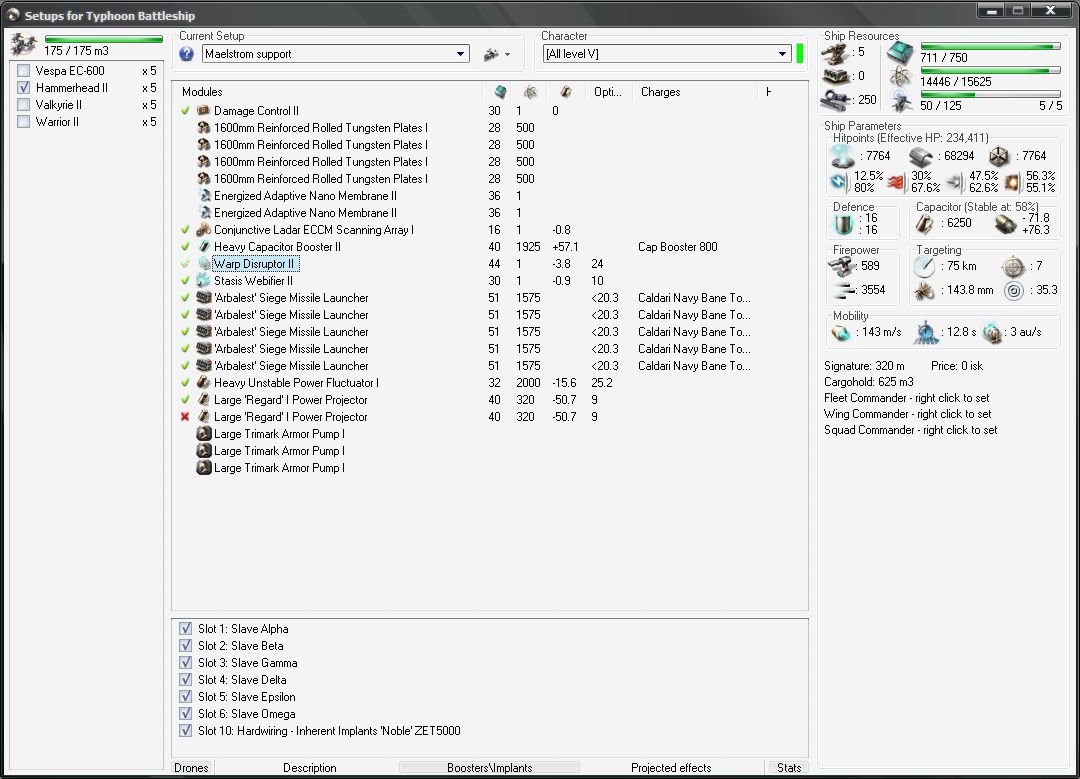The width and height of the screenshot is (1080, 779).
Task: Open the Current Setup dropdown
Action: coord(460,54)
